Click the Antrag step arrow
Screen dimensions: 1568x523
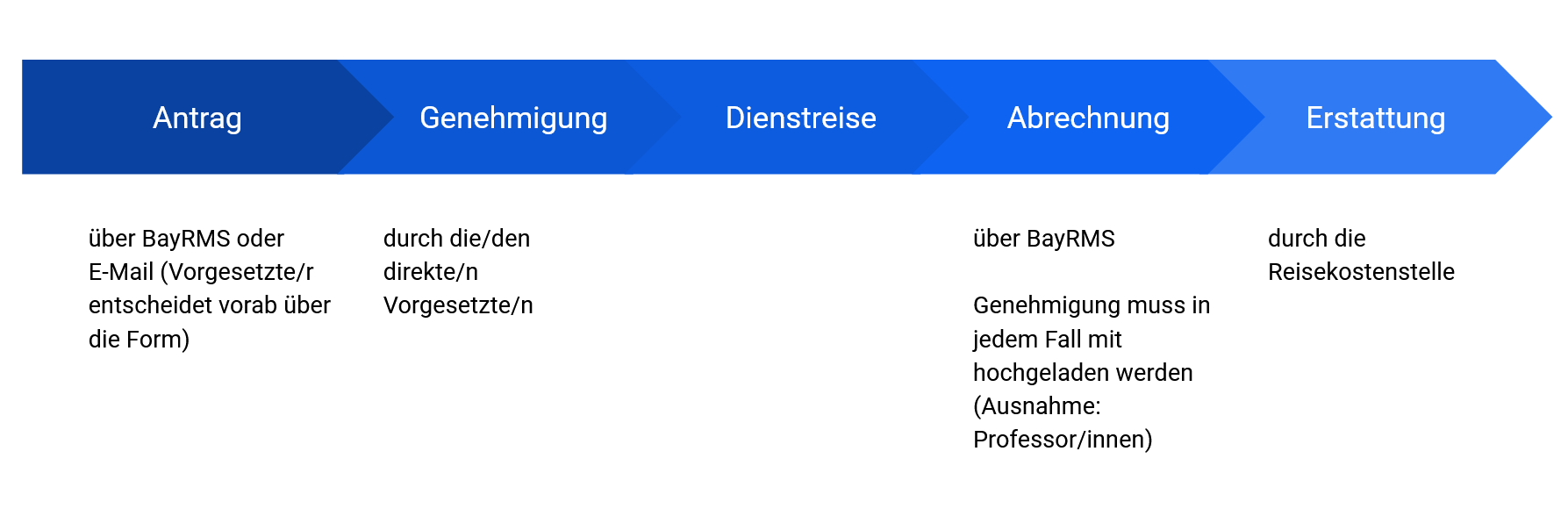(x=197, y=118)
